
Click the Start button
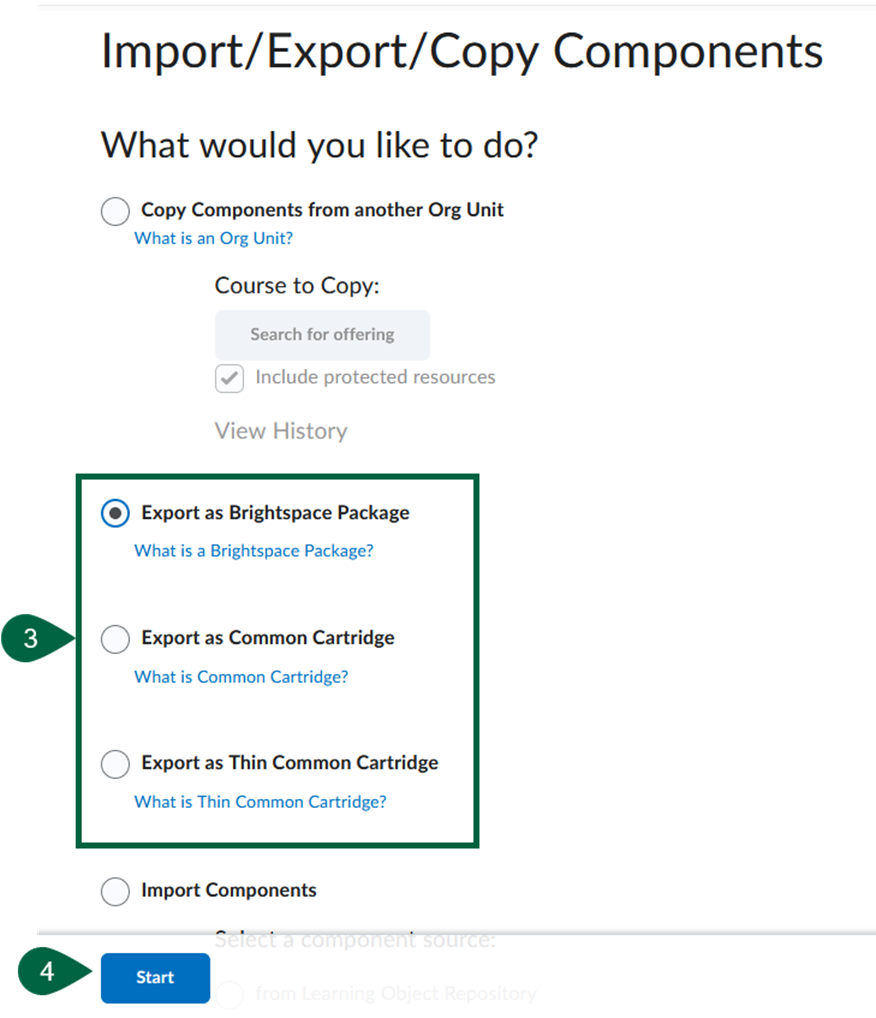point(155,978)
